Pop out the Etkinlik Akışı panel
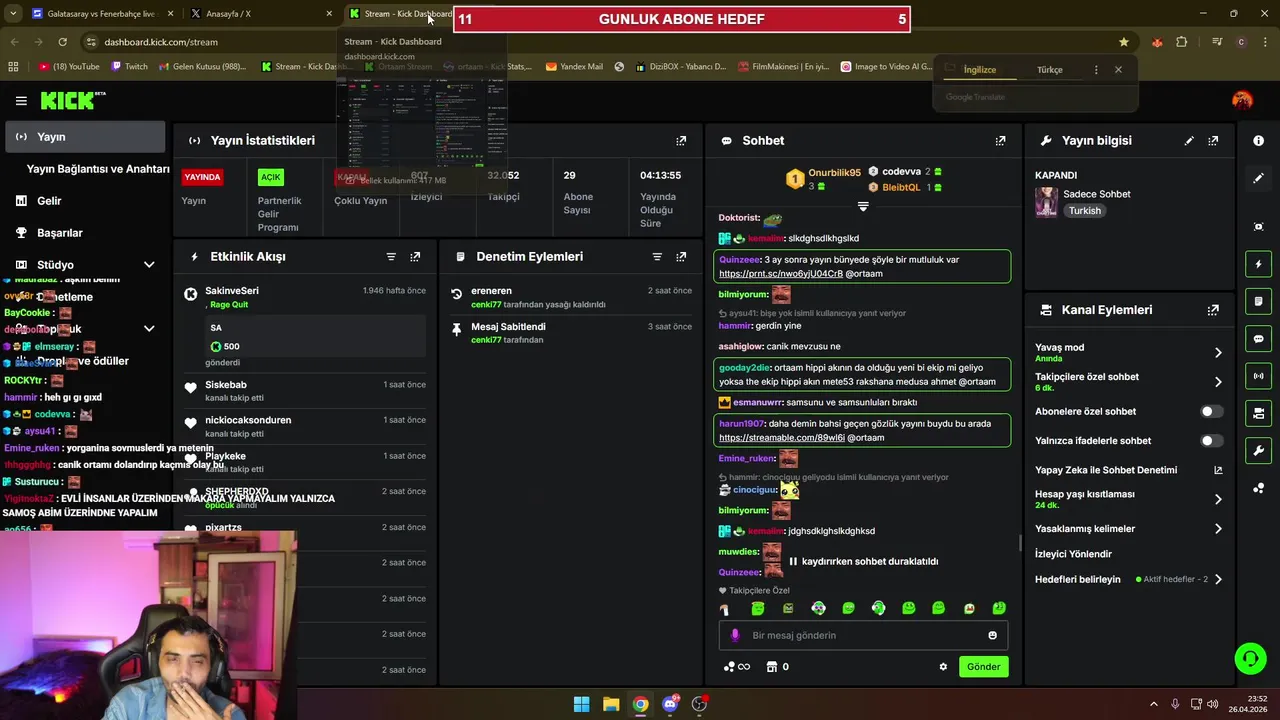This screenshot has height=720, width=1280. [415, 257]
